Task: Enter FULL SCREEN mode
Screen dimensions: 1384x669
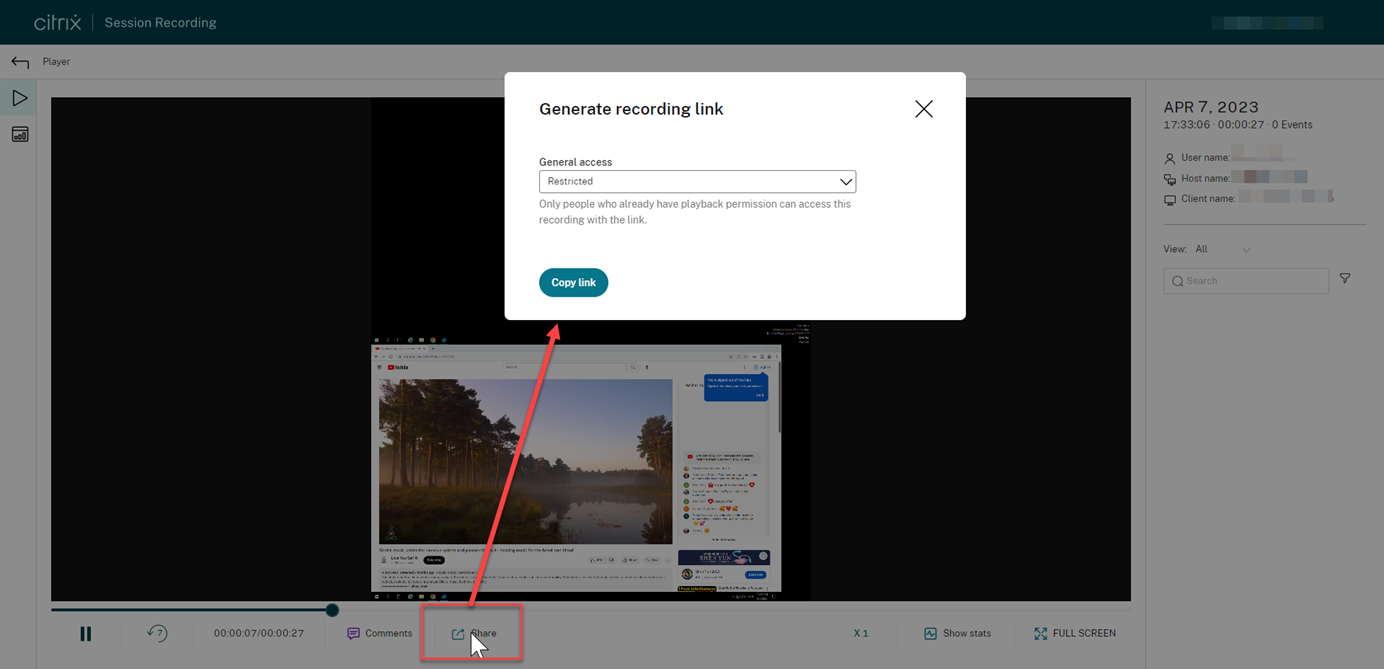Action: 1075,632
